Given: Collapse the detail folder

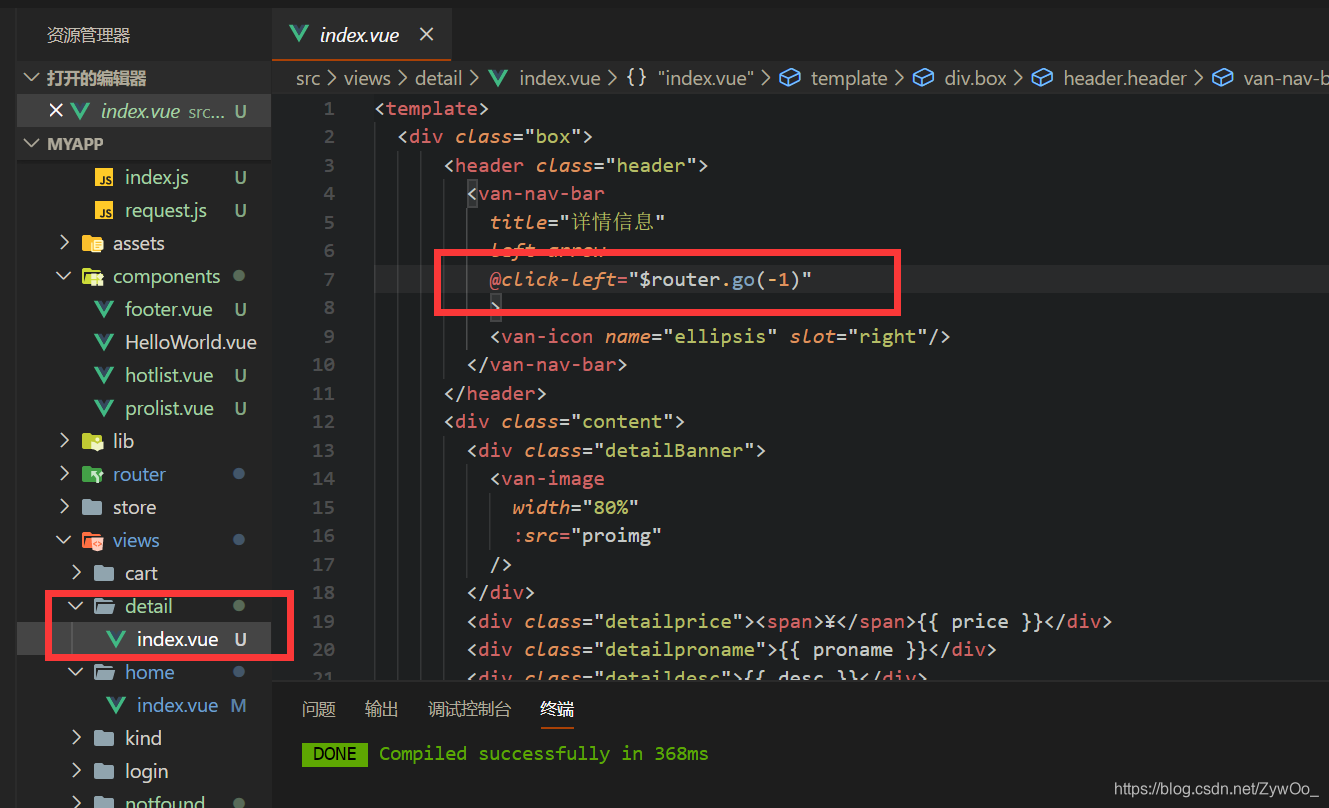Looking at the screenshot, I should 76,606.
